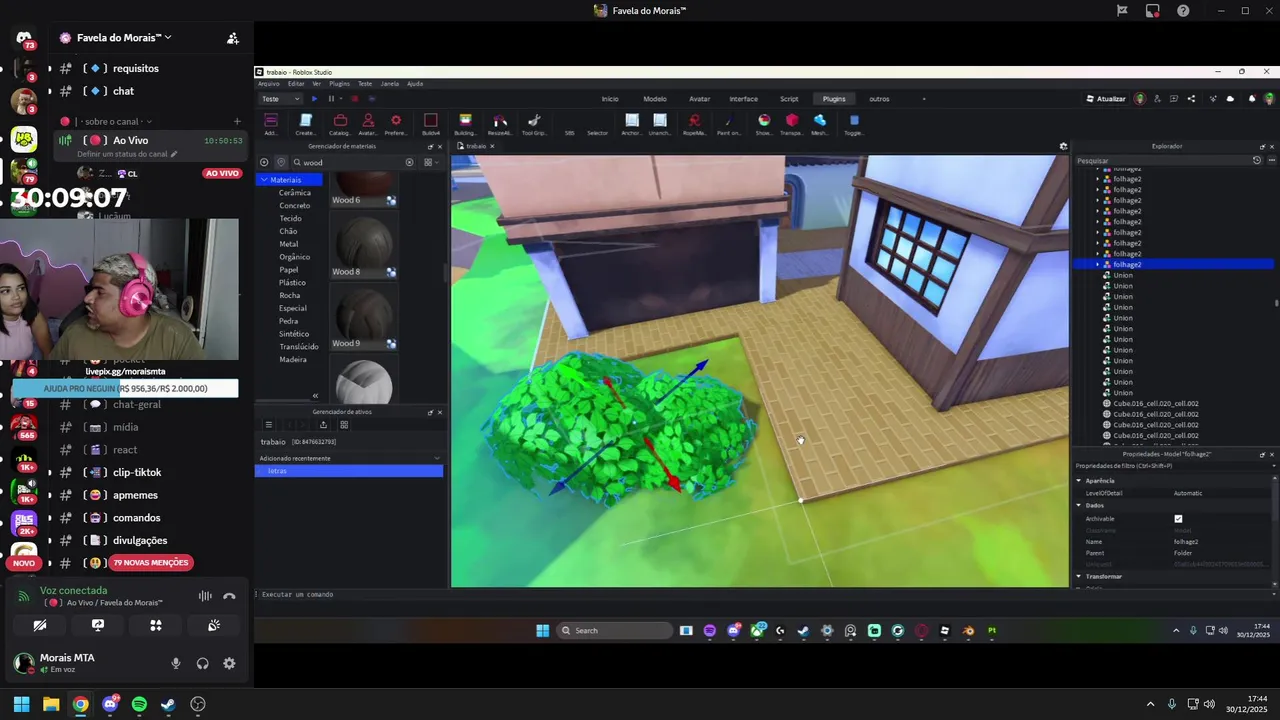Select the Tool Grip editor plugin
This screenshot has width=1280, height=720.
(x=534, y=124)
